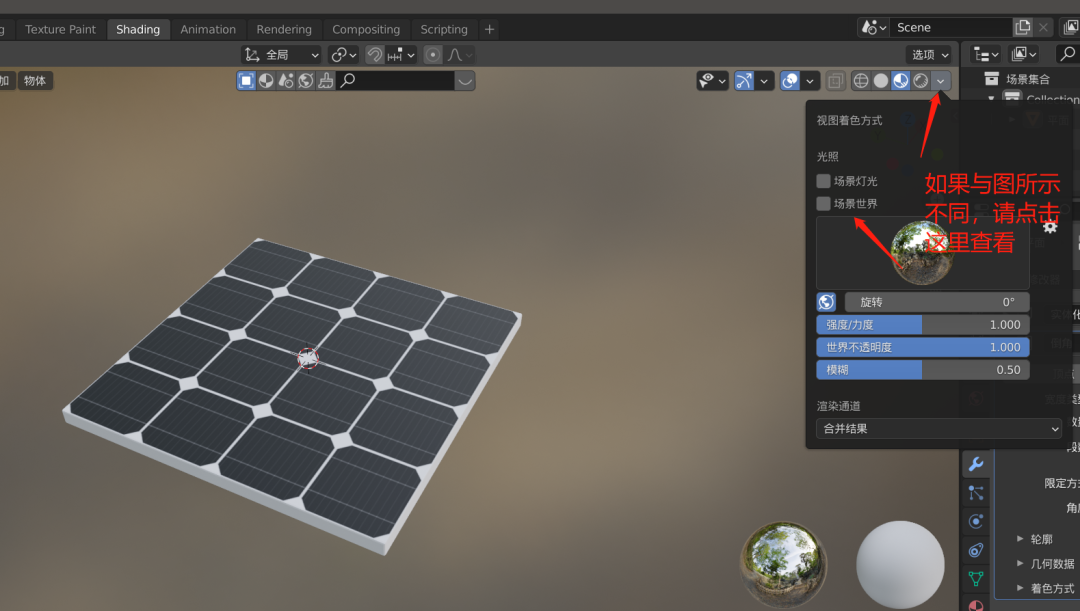
Task: Open the particles properties tab
Action: (976, 493)
